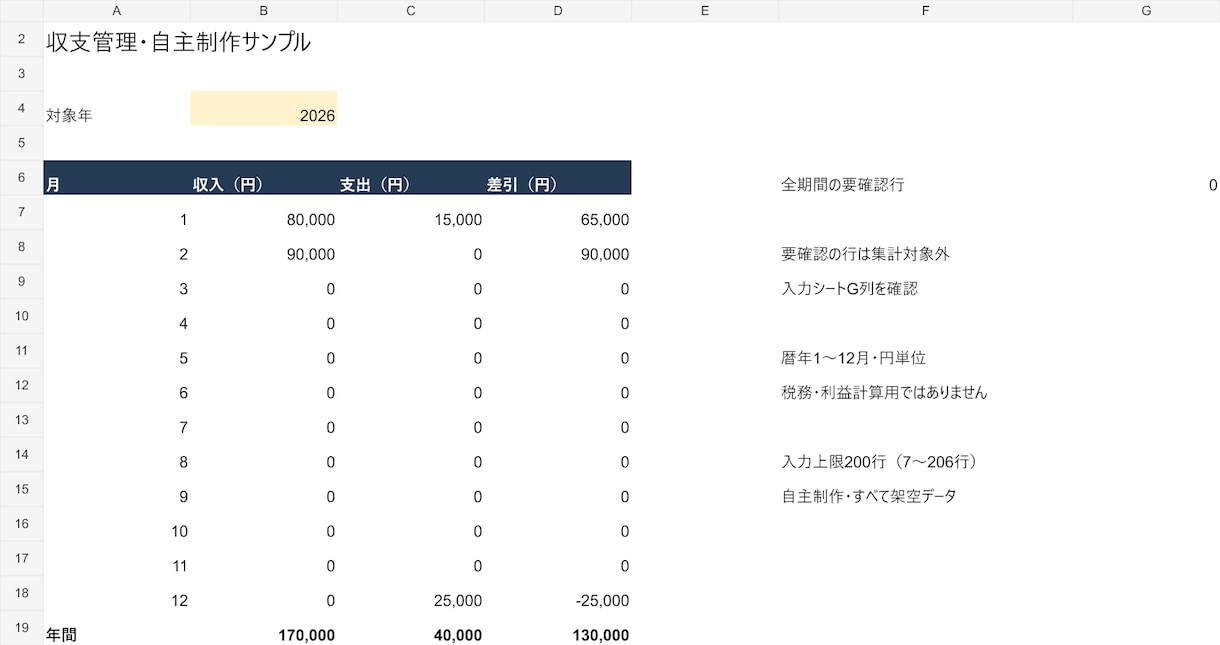Select column B header

coord(264,10)
